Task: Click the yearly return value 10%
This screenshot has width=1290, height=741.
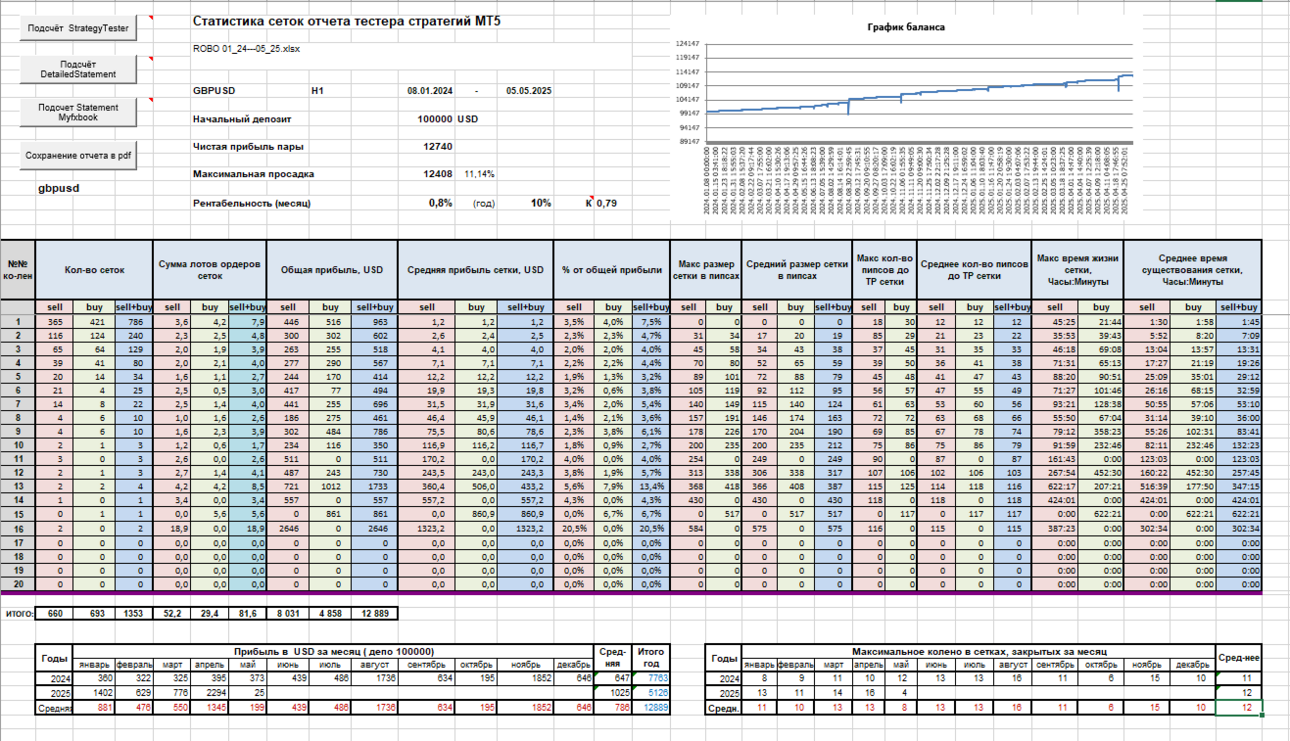Action: (541, 203)
